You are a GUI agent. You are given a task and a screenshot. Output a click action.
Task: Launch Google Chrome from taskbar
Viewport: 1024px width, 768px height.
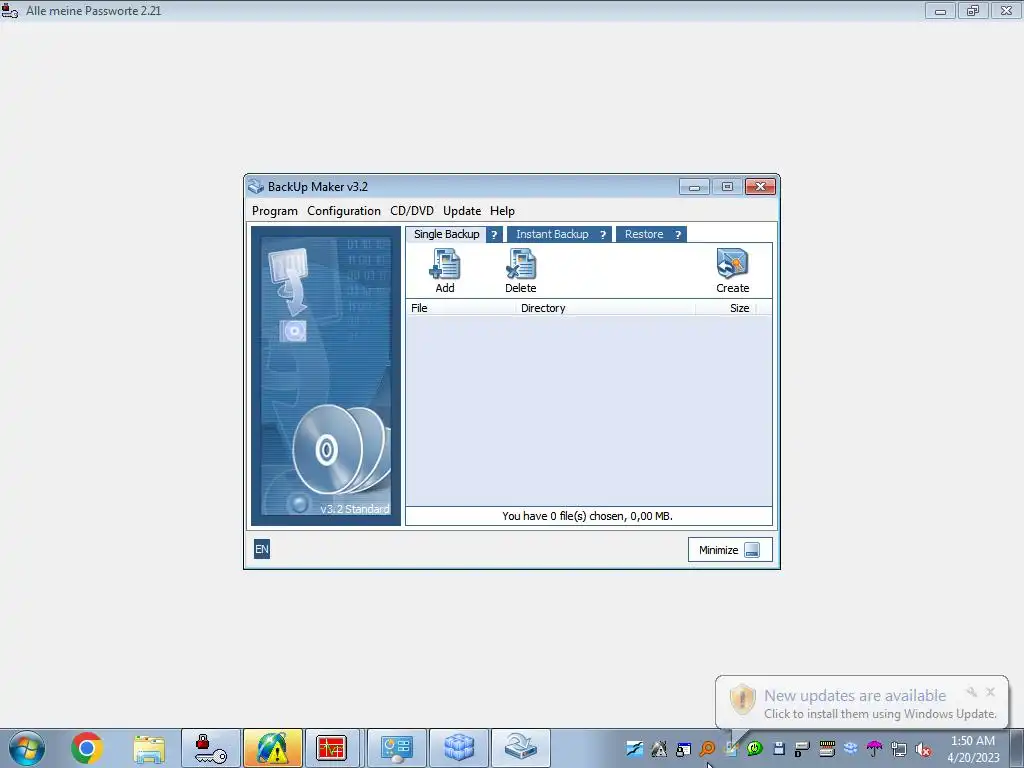(x=87, y=748)
